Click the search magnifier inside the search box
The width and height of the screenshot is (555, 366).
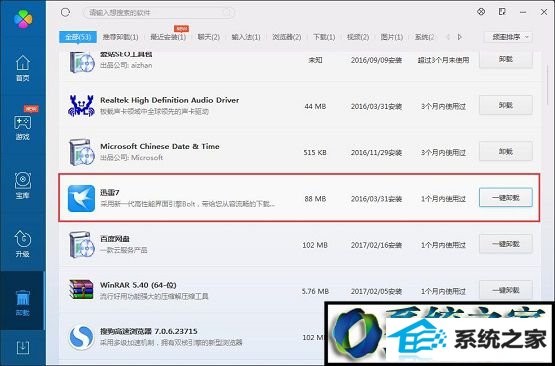coord(227,13)
